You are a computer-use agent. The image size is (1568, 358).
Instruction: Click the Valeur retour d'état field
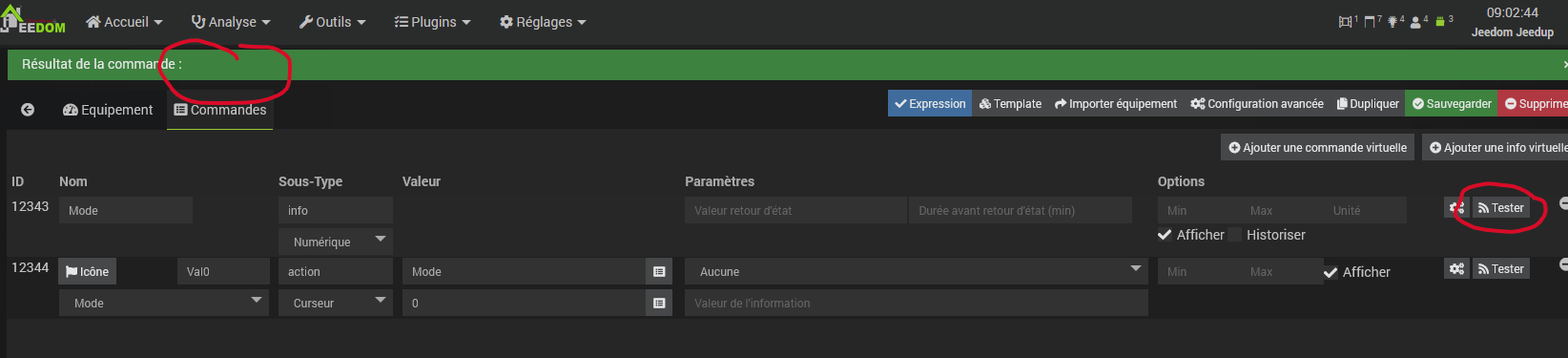pyautogui.click(x=795, y=210)
